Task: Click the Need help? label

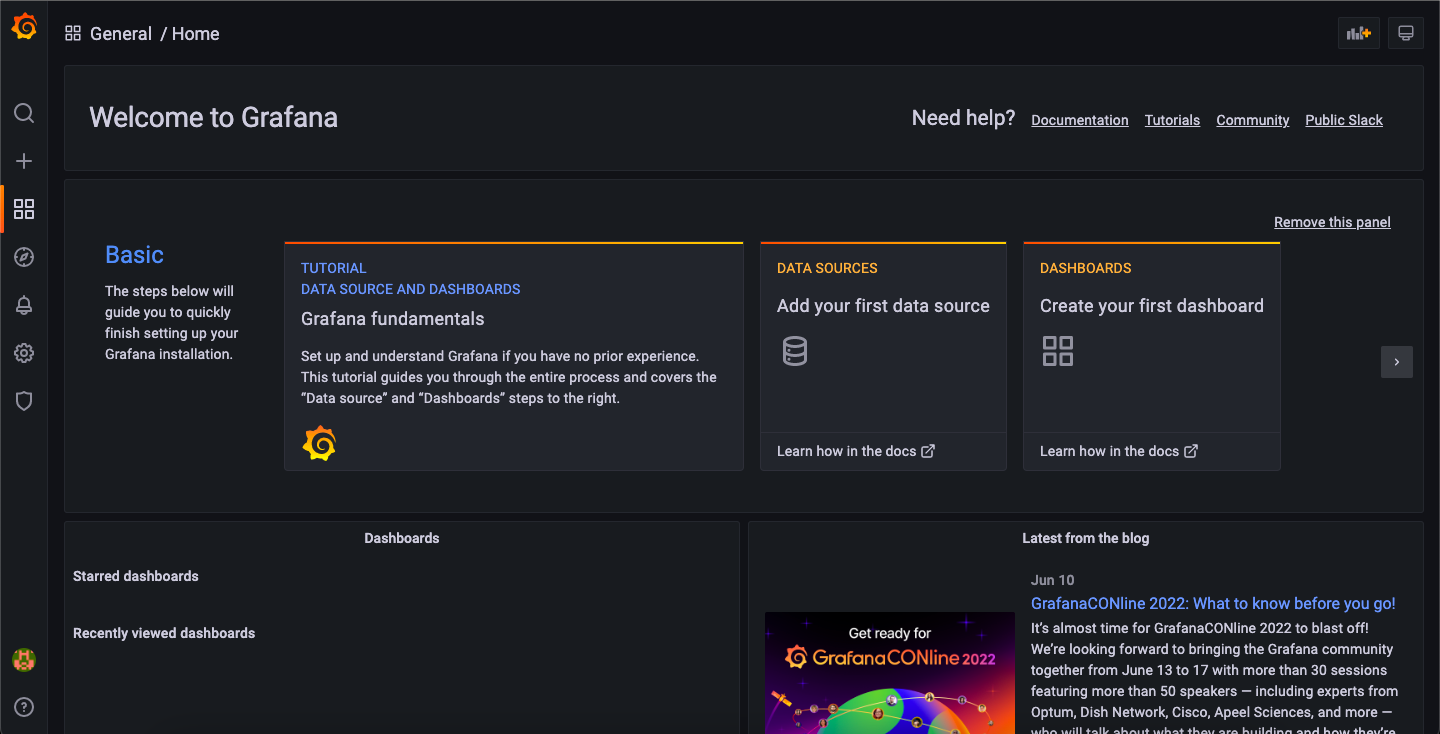Action: coord(963,118)
